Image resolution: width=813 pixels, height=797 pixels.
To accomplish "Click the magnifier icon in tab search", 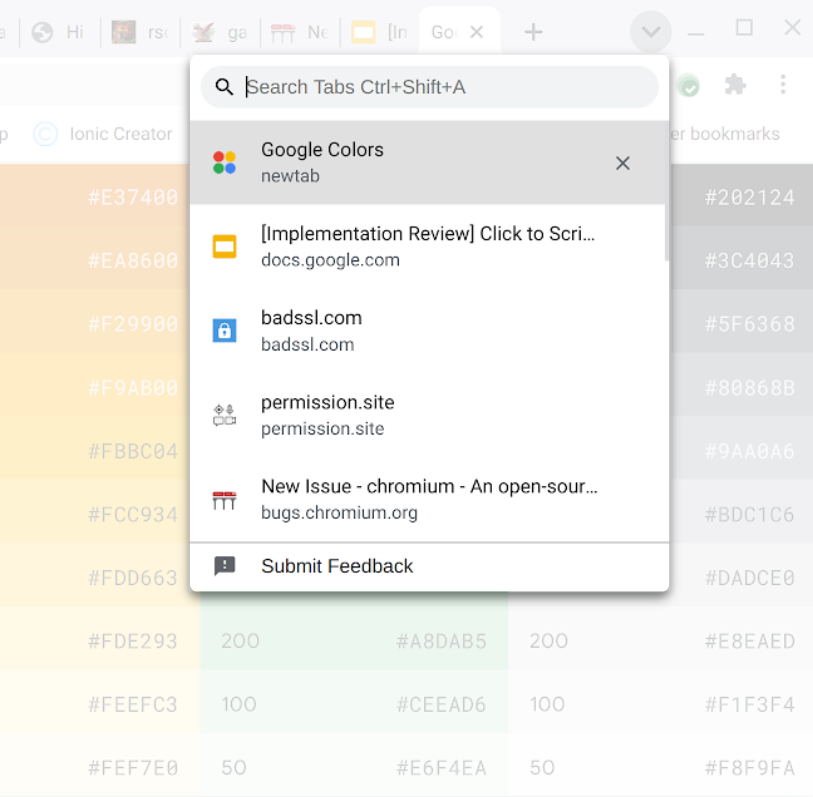I will (x=225, y=88).
